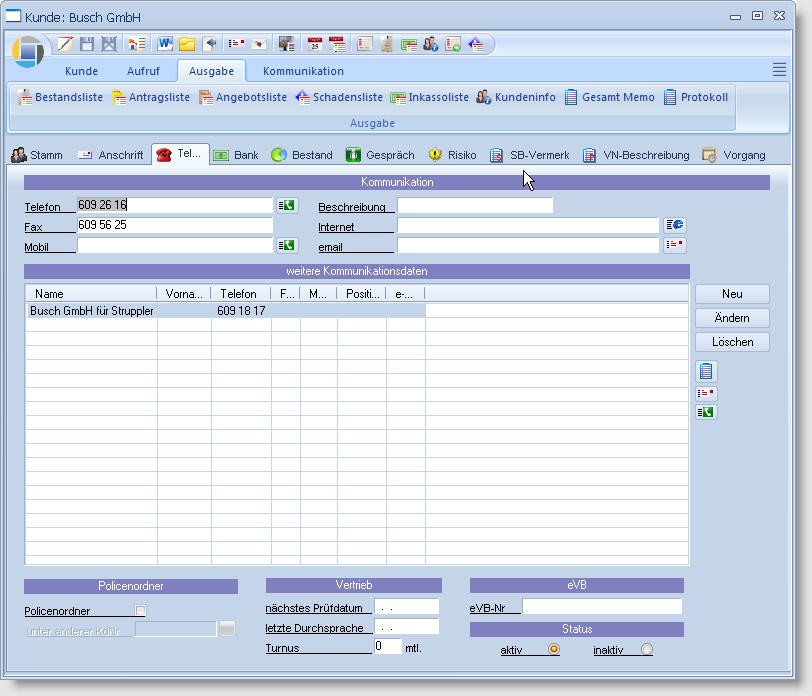Open website via icon beside Internet field

coord(675,225)
